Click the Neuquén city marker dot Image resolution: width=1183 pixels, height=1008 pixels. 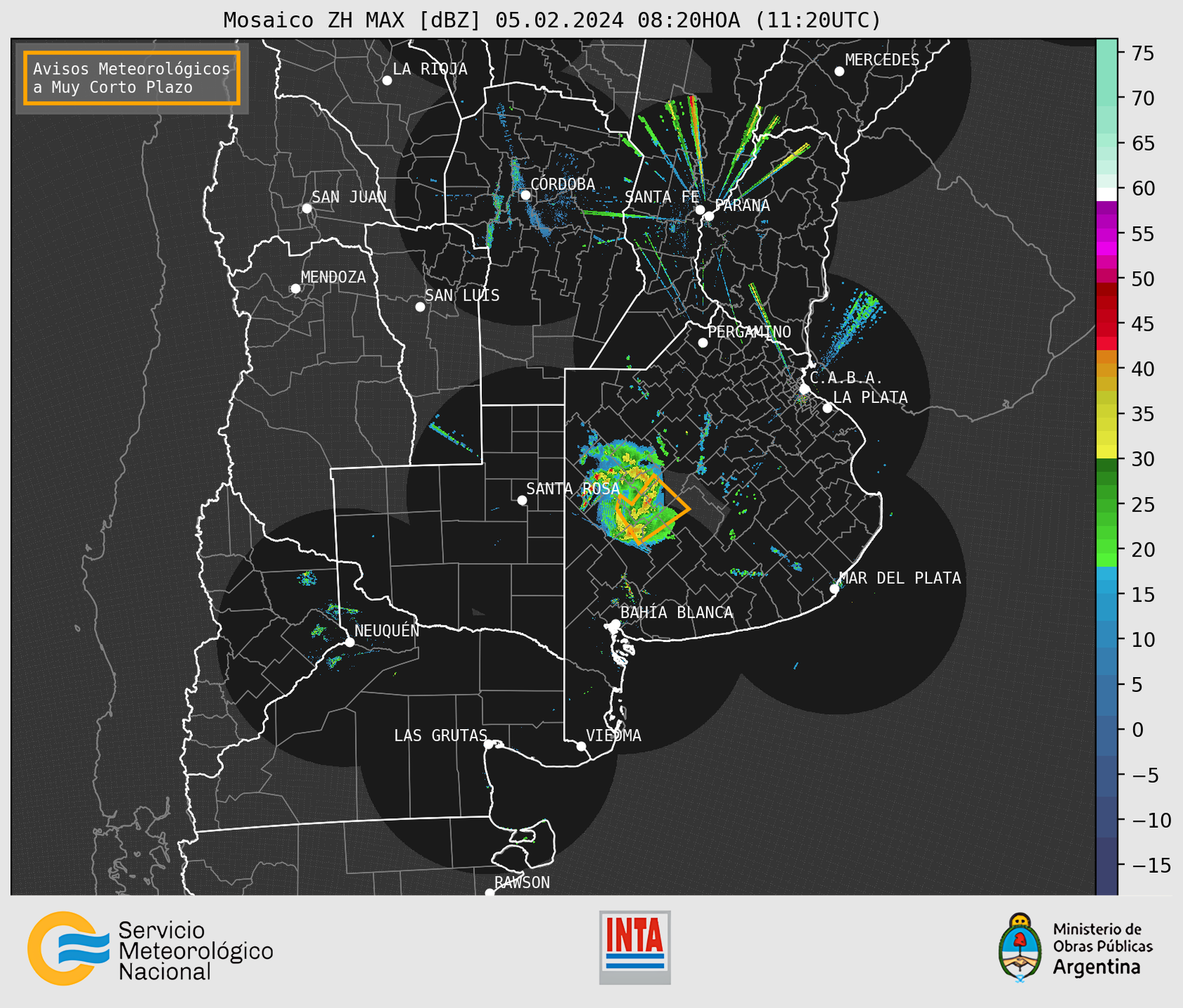coord(349,642)
